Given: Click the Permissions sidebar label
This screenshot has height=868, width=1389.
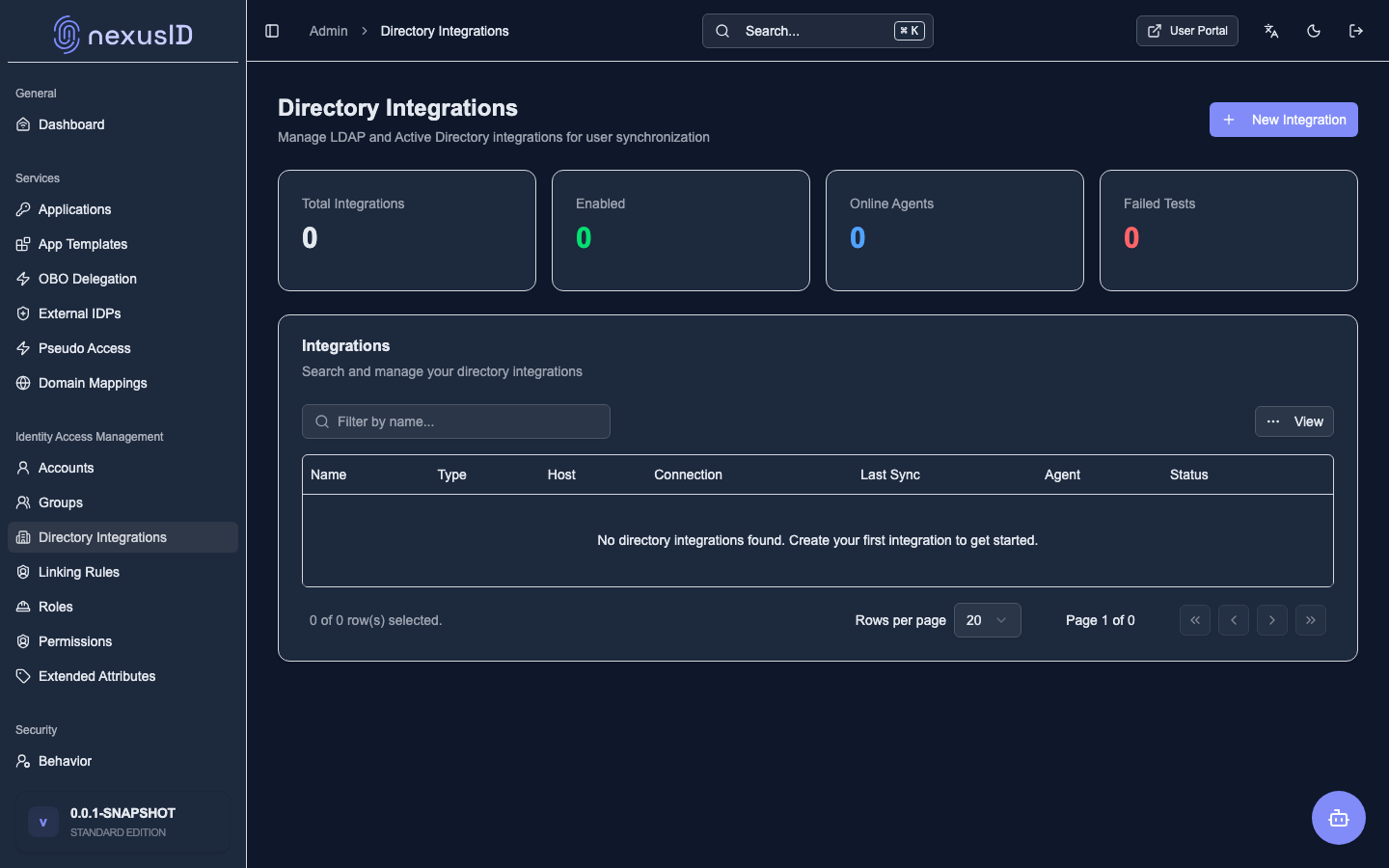Looking at the screenshot, I should tap(75, 641).
